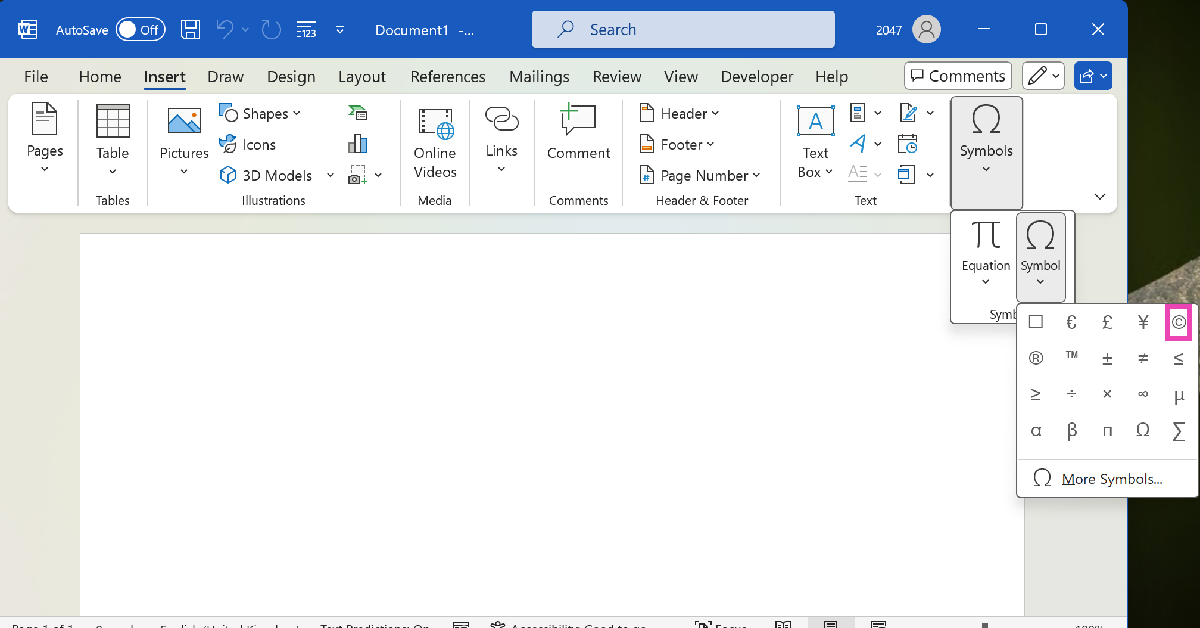Viewport: 1200px width, 628px height.
Task: Click the Comments button
Action: (957, 76)
